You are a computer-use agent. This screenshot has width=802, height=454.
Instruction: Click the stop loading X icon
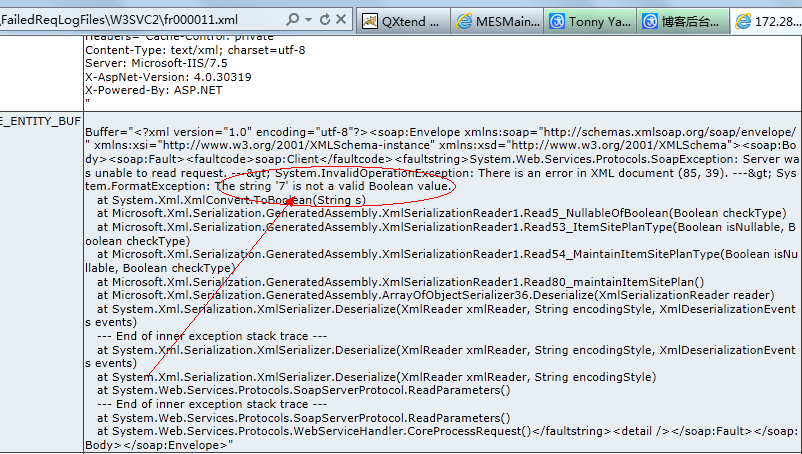341,19
